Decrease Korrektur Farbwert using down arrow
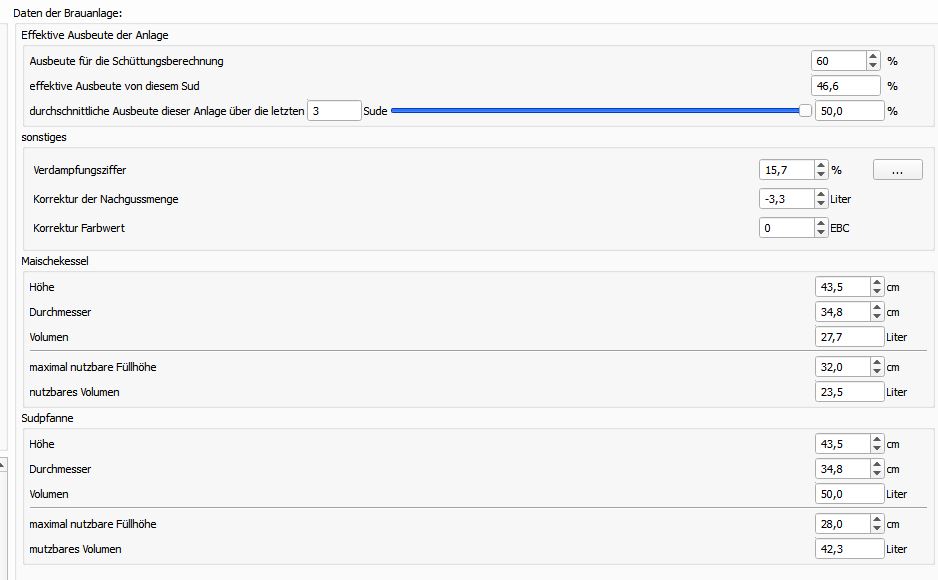Image resolution: width=938 pixels, height=580 pixels. click(822, 233)
